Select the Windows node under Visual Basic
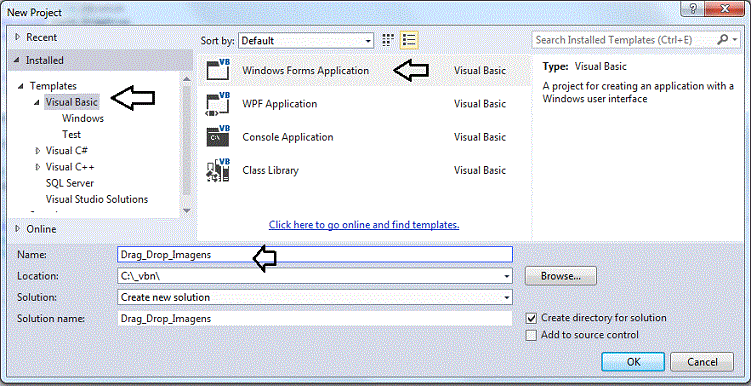This screenshot has height=386, width=751. point(83,118)
